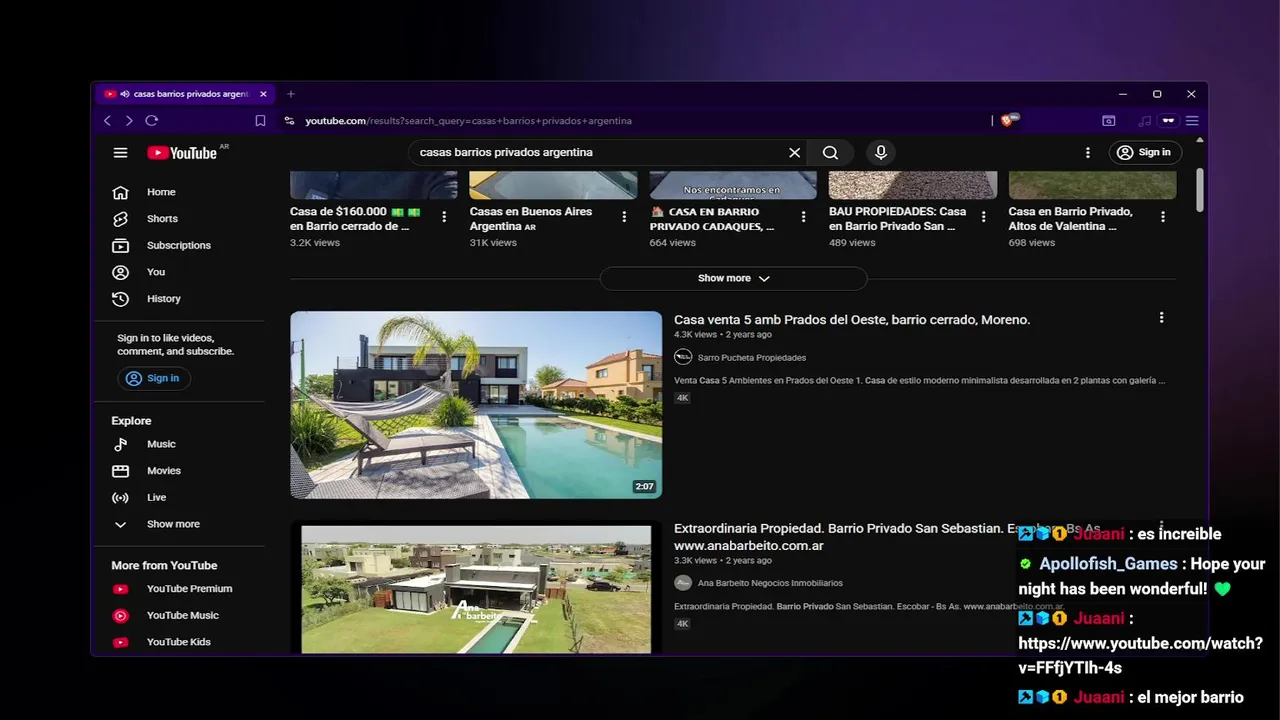Viewport: 1280px width, 720px height.
Task: Select the casas barrios privados argentina tab
Action: pyautogui.click(x=186, y=94)
